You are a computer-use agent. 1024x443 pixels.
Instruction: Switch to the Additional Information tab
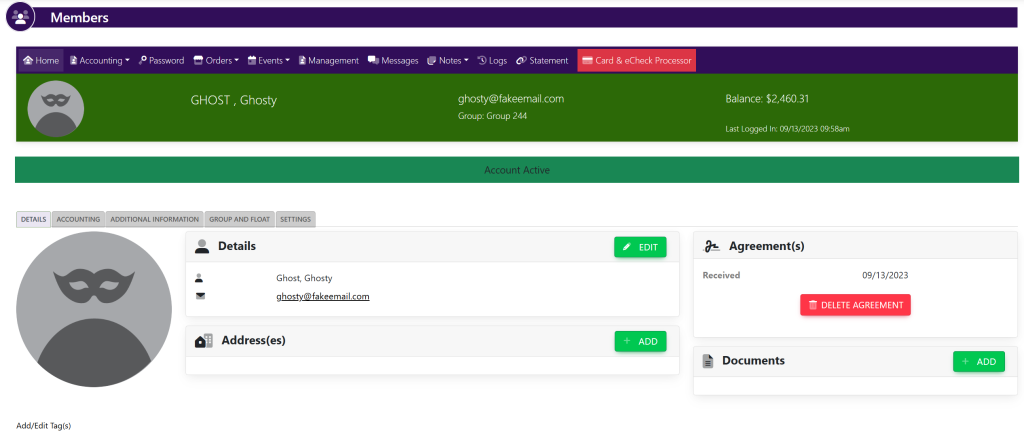click(154, 219)
